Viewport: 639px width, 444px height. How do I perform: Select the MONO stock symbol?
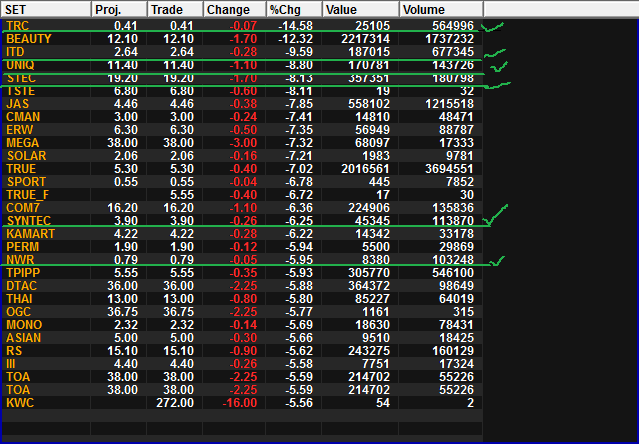(24, 325)
